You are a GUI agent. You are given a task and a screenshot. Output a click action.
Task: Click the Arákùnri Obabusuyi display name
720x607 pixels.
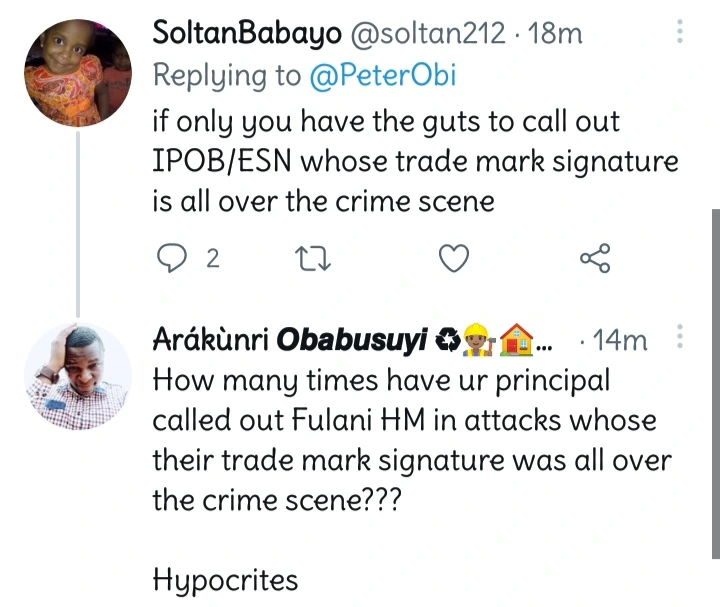coord(292,341)
